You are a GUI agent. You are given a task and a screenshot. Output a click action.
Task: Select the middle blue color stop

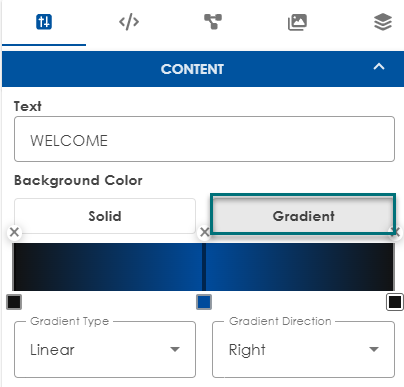204,302
